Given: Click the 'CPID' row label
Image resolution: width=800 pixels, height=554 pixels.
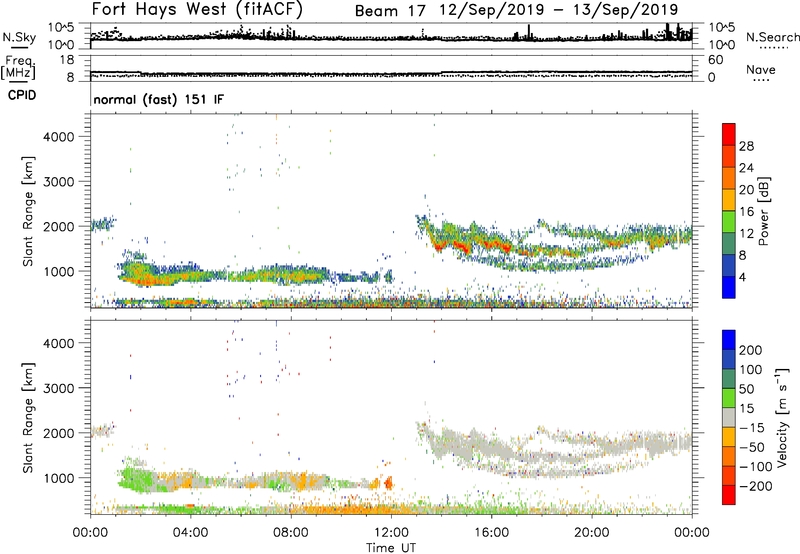Looking at the screenshot, I should (22, 95).
